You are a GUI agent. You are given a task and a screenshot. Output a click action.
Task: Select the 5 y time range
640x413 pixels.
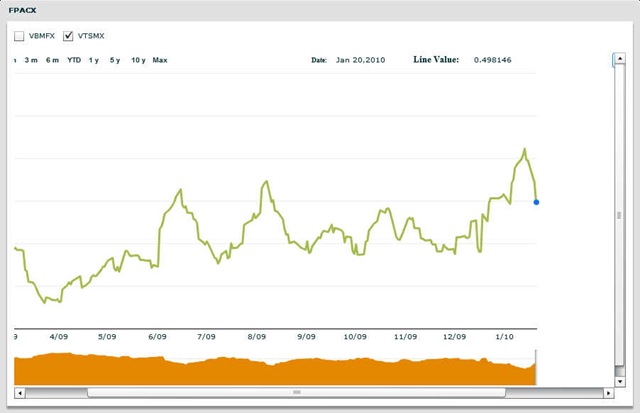[115, 60]
